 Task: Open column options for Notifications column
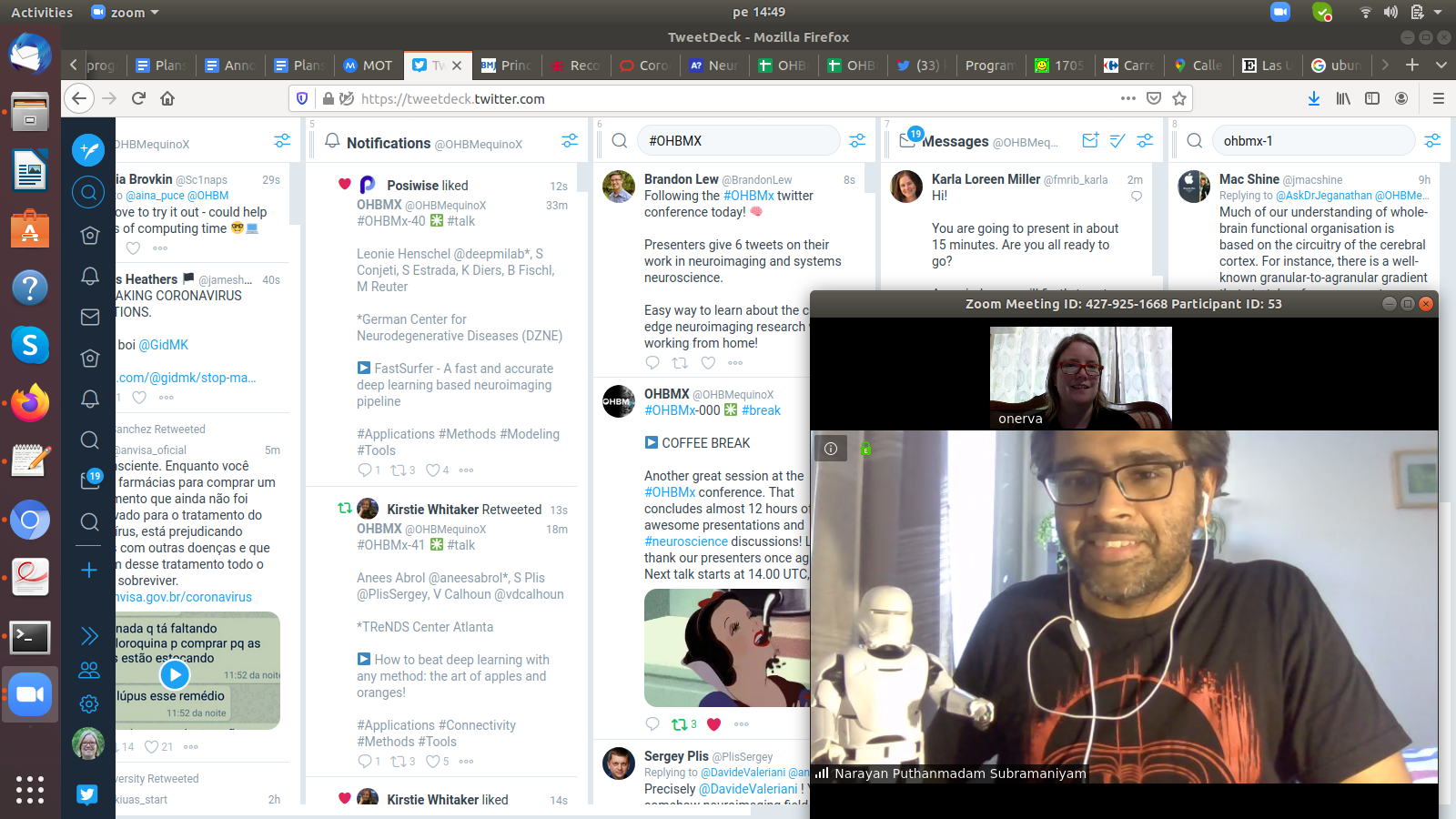tap(570, 141)
